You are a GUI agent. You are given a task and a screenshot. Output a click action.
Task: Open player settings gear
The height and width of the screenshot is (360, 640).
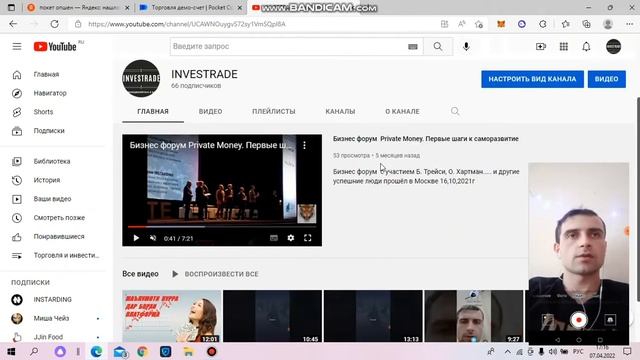click(x=291, y=238)
